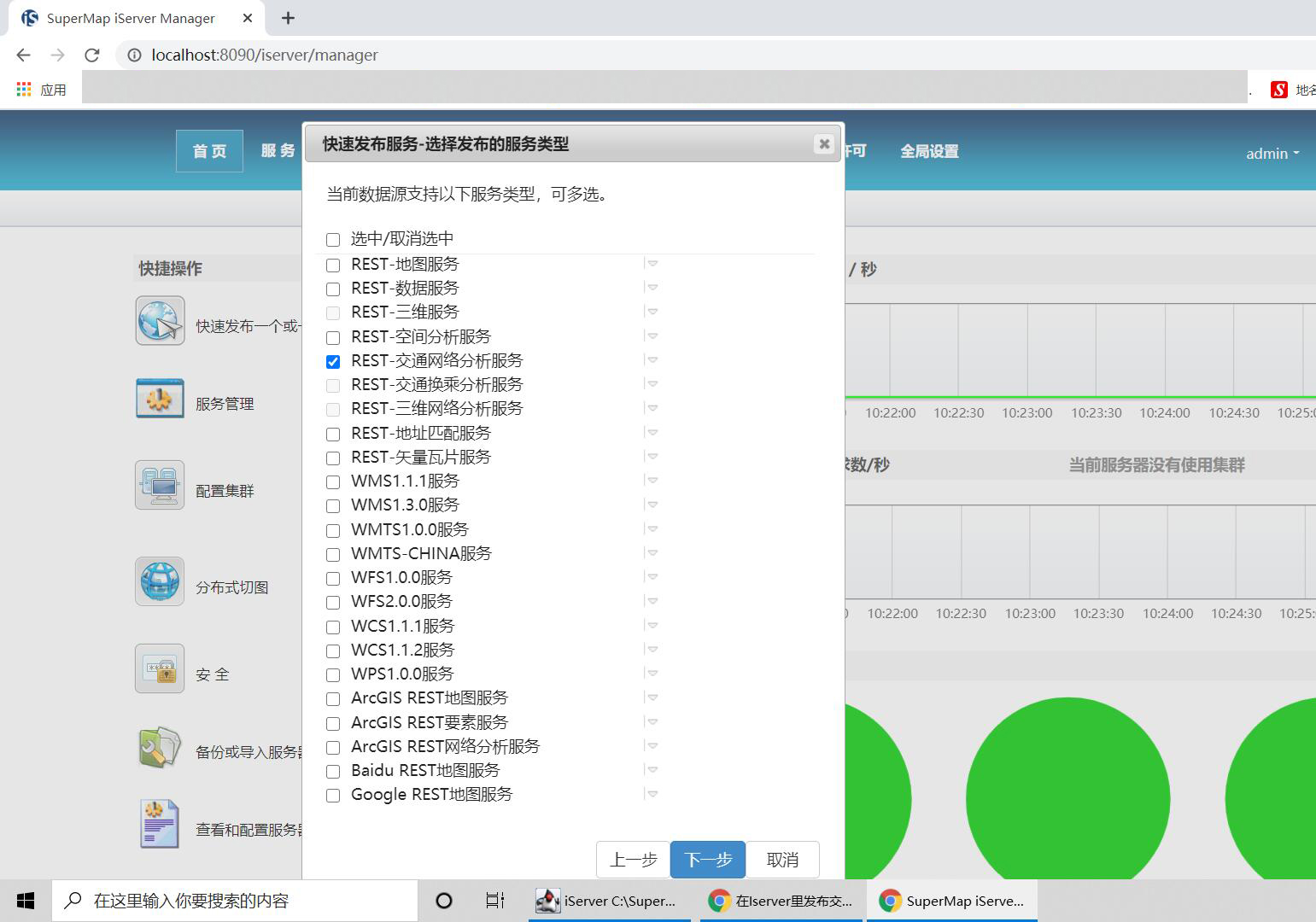Click the 配置集群 computers icon

click(x=160, y=485)
